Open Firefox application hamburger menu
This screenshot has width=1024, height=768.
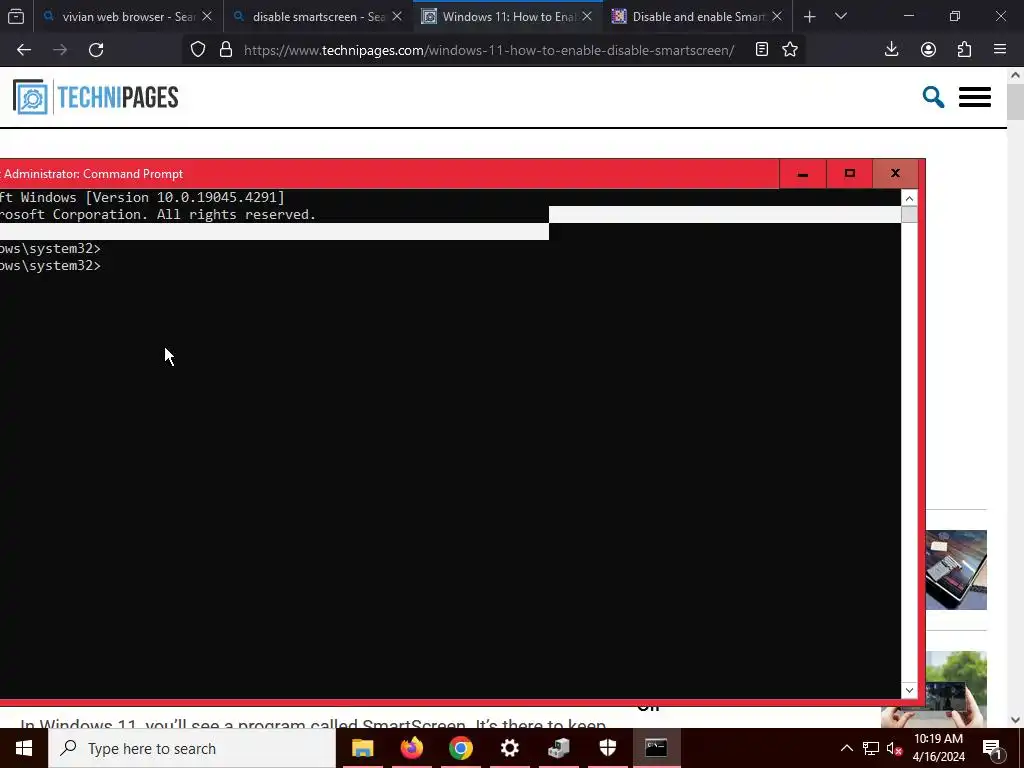[x=1000, y=50]
